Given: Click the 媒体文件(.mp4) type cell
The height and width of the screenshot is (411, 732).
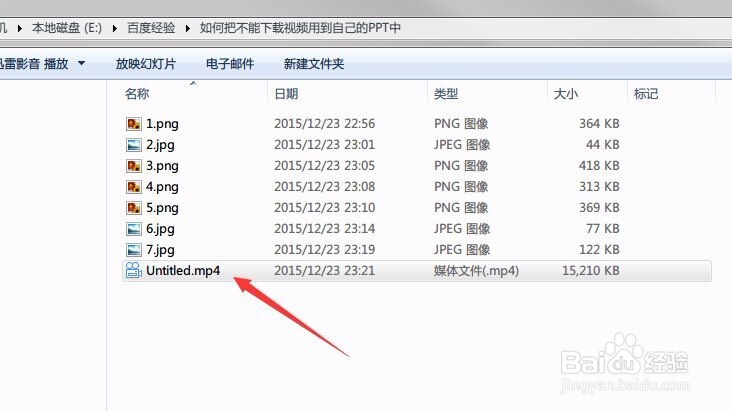Looking at the screenshot, I should 476,270.
